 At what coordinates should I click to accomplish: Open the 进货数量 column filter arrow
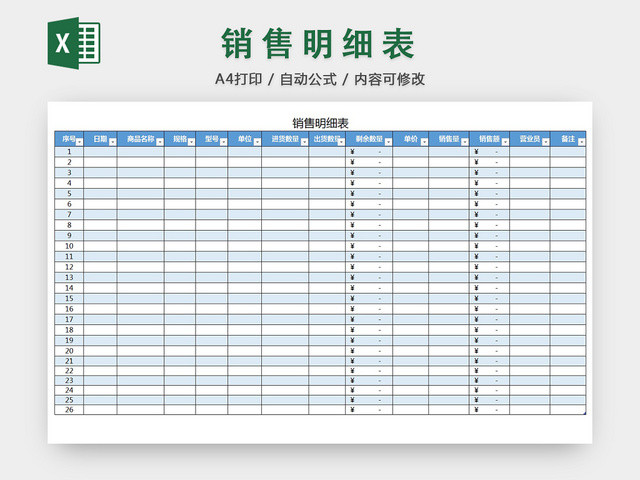click(x=304, y=142)
